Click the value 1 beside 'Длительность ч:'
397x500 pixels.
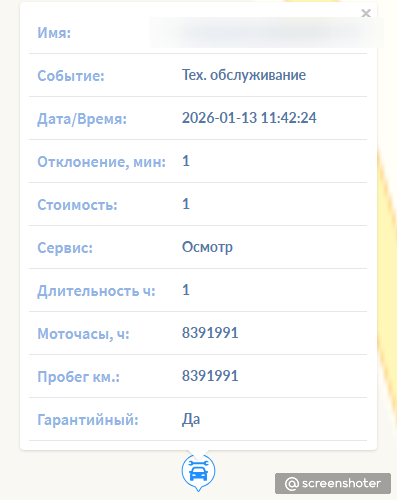tap(186, 290)
